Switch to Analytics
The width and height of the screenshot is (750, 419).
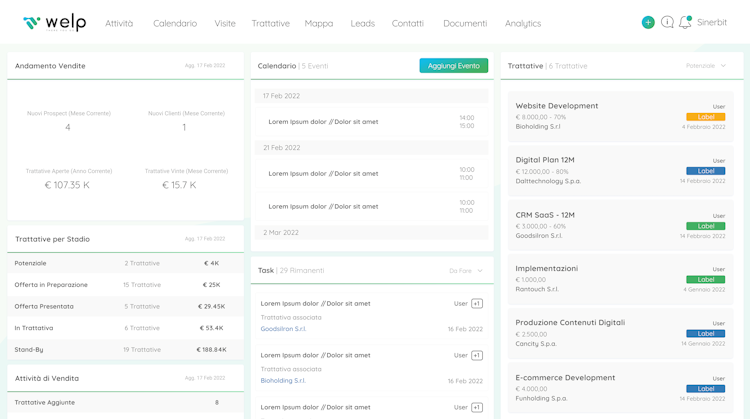(x=523, y=23)
